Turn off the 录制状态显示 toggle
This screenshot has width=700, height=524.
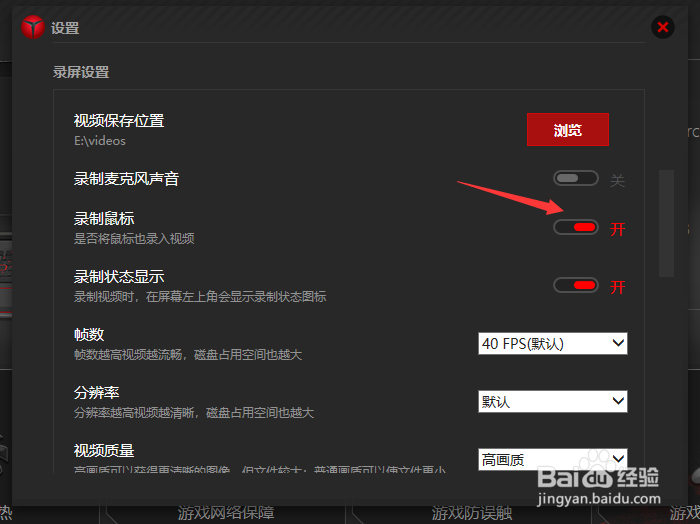click(x=576, y=286)
